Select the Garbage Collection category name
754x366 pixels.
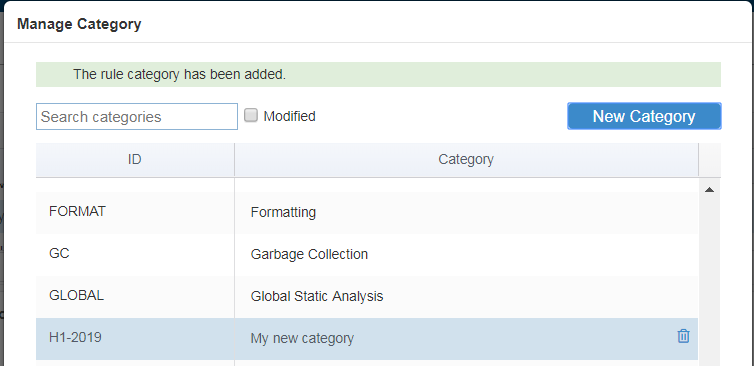[309, 254]
